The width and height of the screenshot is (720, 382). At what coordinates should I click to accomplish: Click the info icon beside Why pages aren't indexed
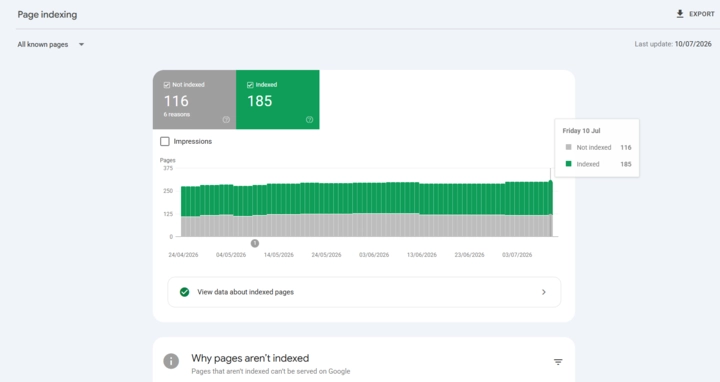pos(171,361)
